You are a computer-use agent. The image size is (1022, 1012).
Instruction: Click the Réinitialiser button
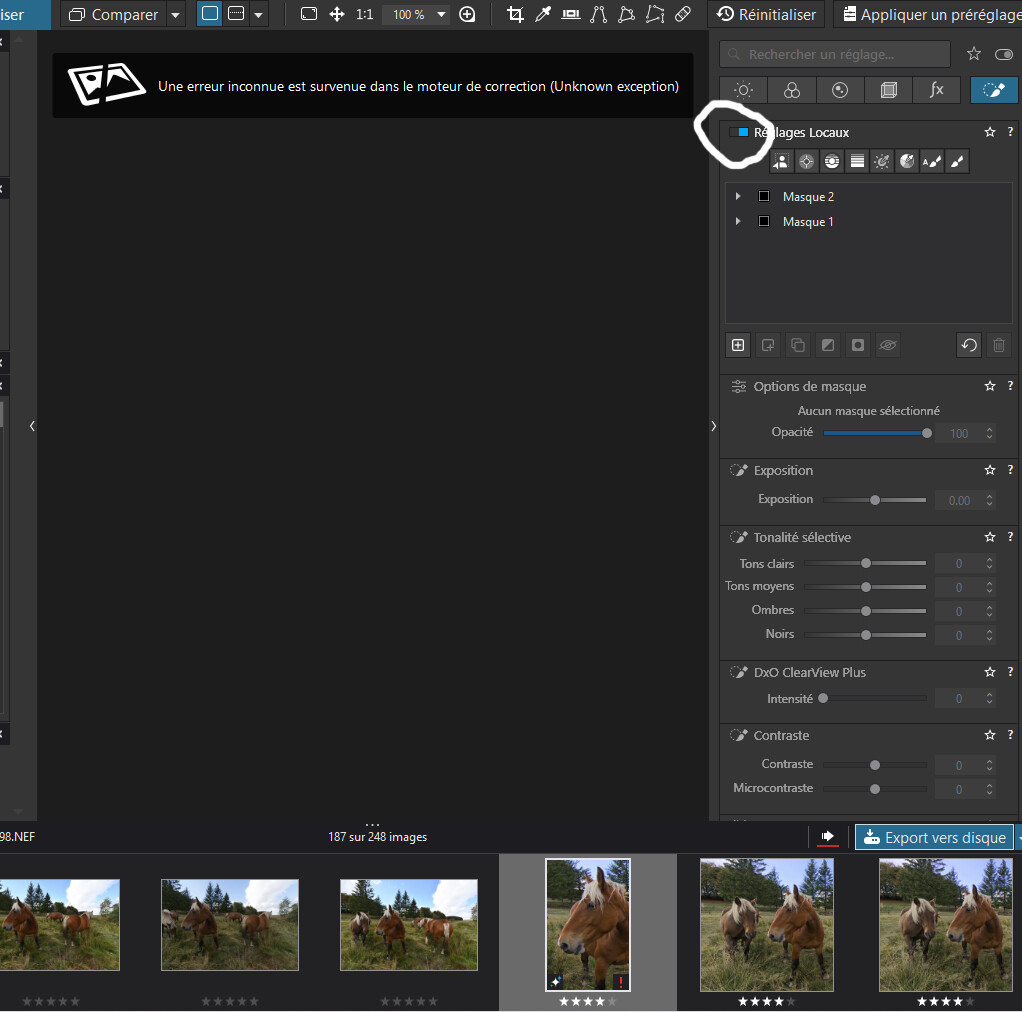[x=766, y=15]
